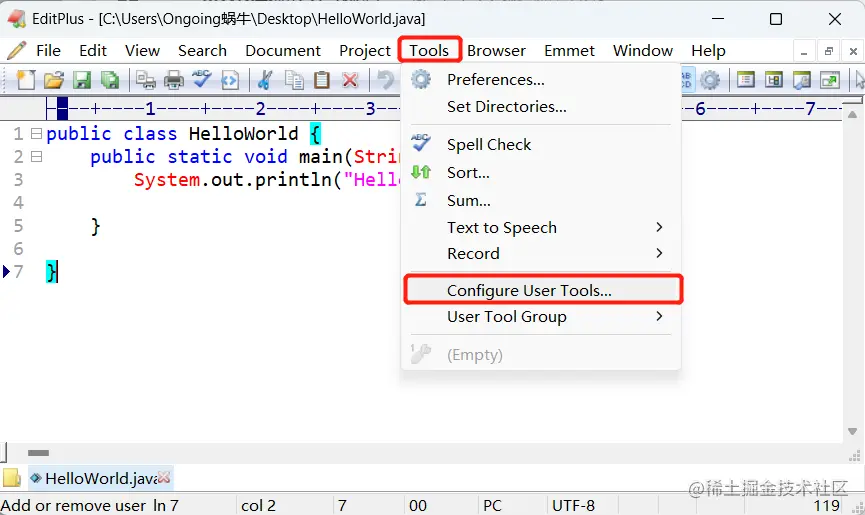Click the PC line-ending status bar field
Screen dimensions: 865x515
coord(493,505)
